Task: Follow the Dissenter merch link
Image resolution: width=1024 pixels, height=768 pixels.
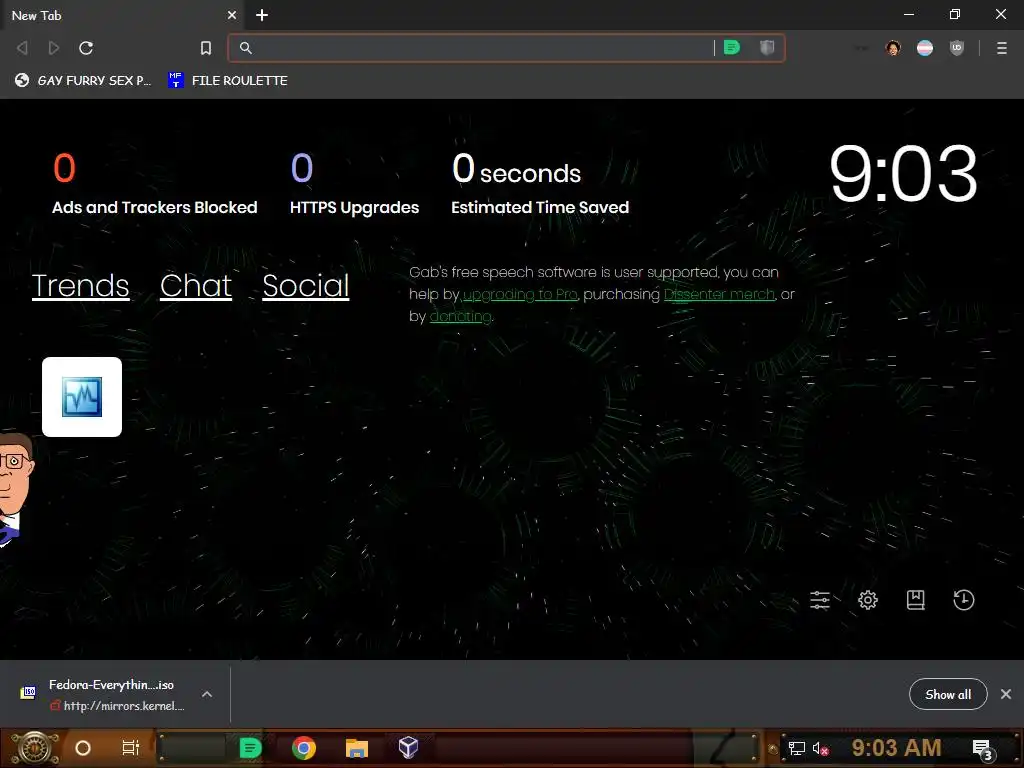Action: [719, 295]
